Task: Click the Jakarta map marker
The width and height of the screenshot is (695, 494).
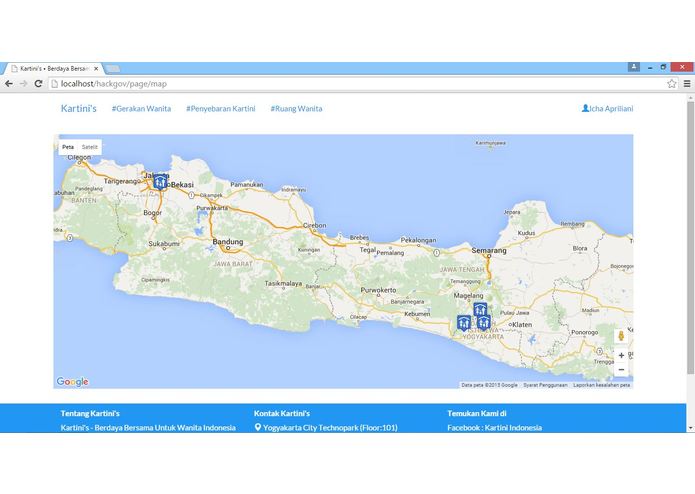Action: click(x=160, y=182)
